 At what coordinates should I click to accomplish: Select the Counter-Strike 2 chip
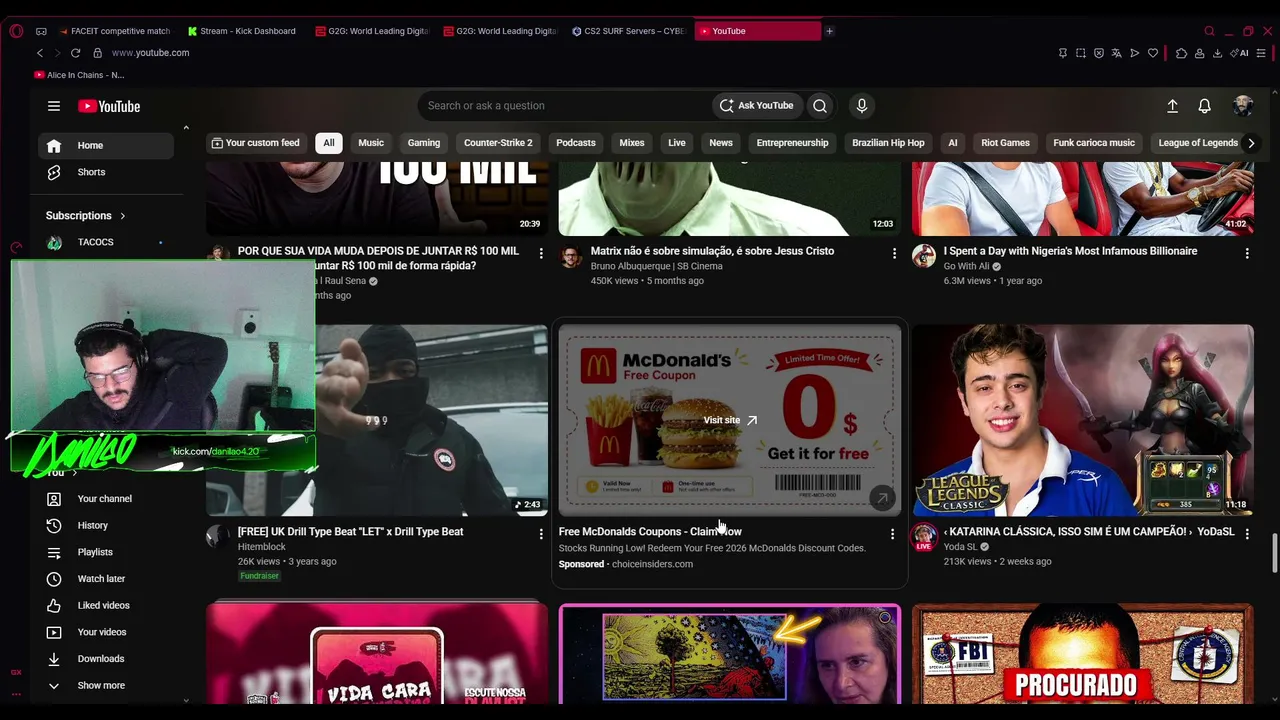(498, 143)
